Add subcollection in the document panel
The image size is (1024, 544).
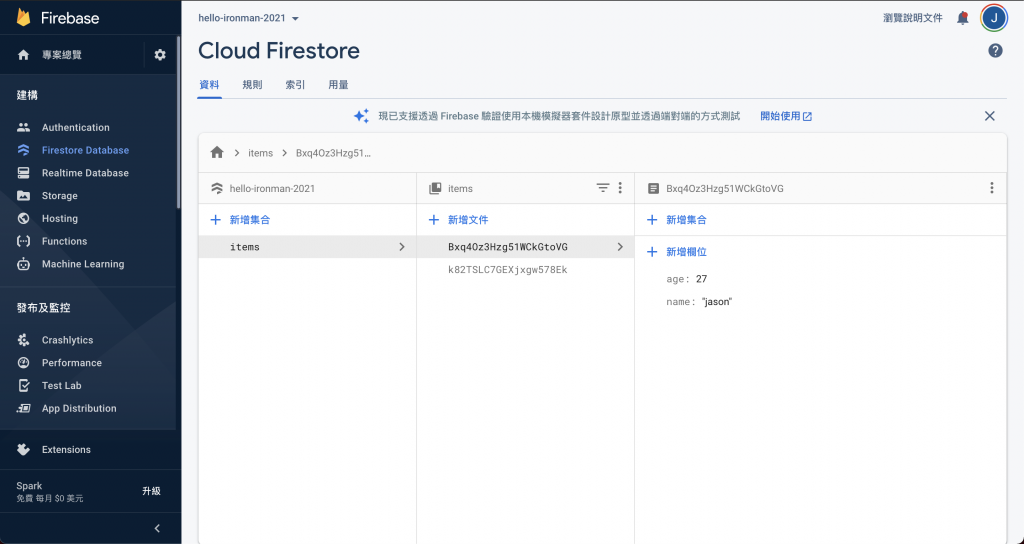coord(677,220)
